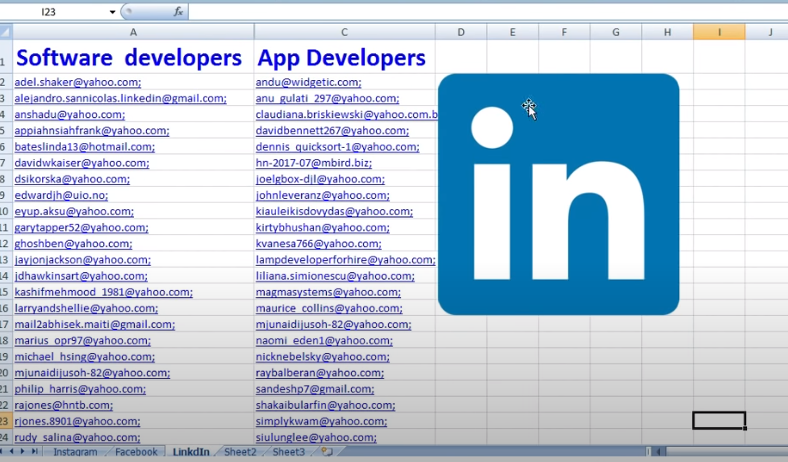Image resolution: width=788 pixels, height=462 pixels.
Task: Open link bateslinda13@hotmail.com
Action: [84, 147]
